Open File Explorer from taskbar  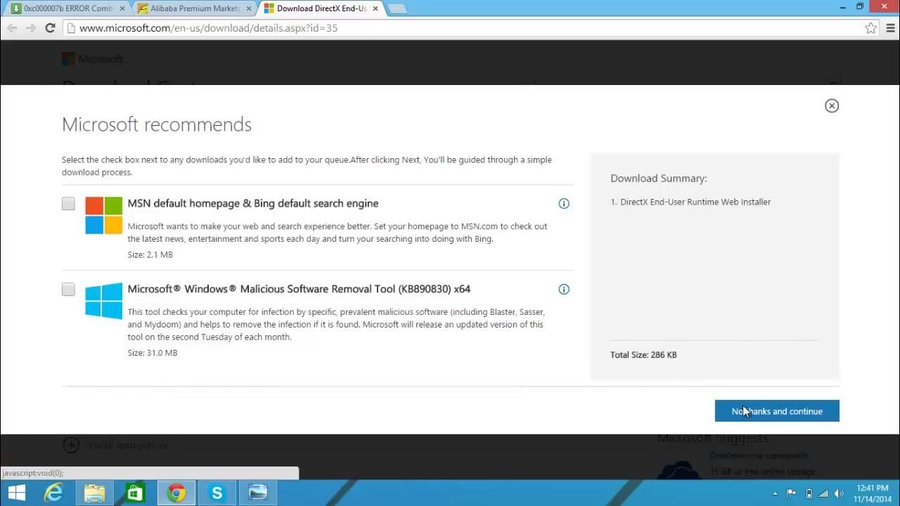tap(94, 493)
